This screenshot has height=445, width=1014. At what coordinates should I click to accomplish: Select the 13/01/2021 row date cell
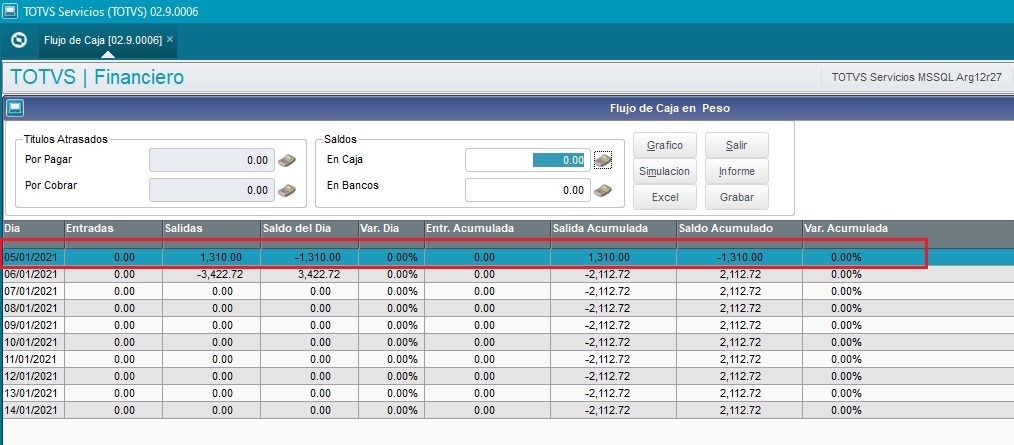tap(32, 393)
